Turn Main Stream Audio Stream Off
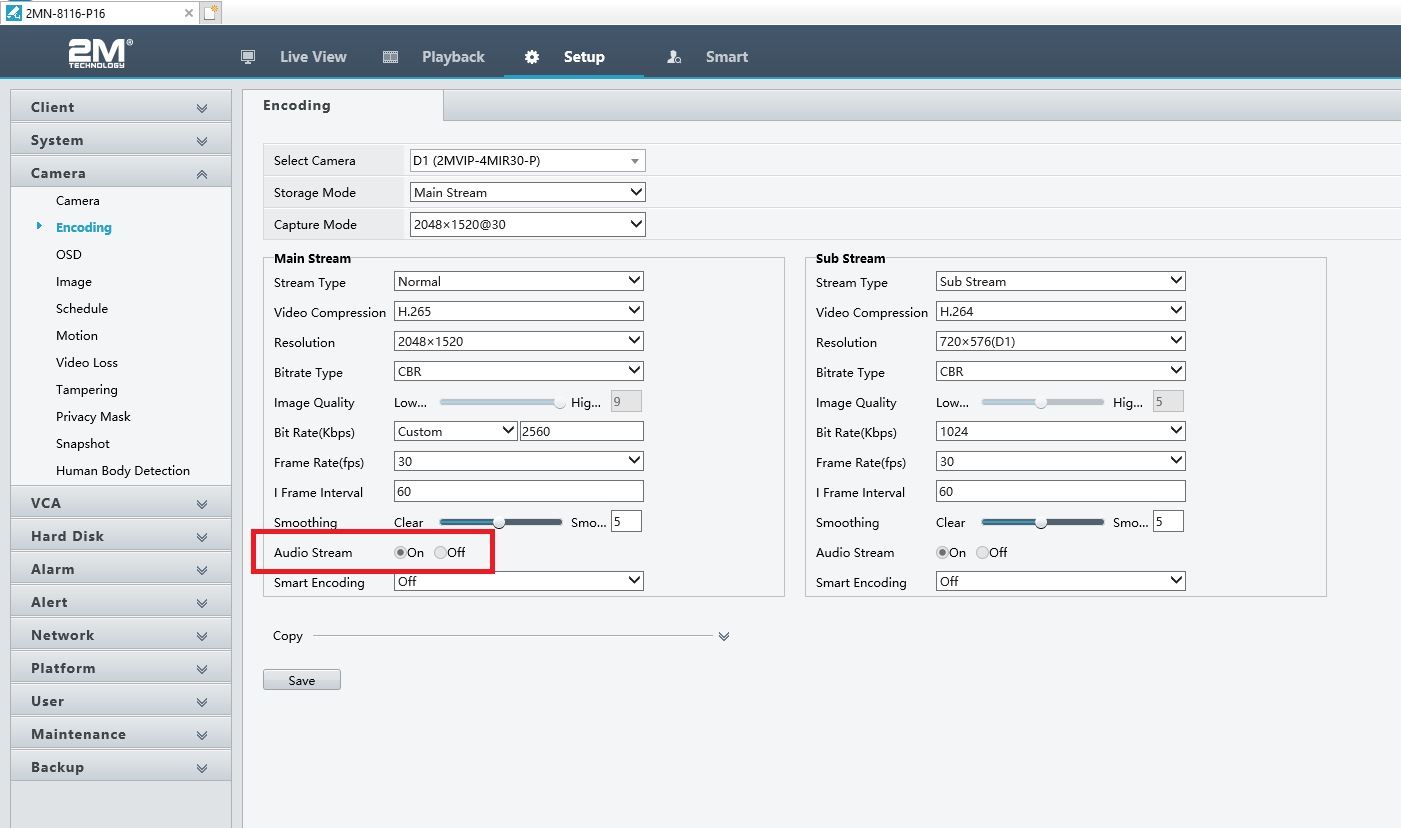 click(x=441, y=553)
